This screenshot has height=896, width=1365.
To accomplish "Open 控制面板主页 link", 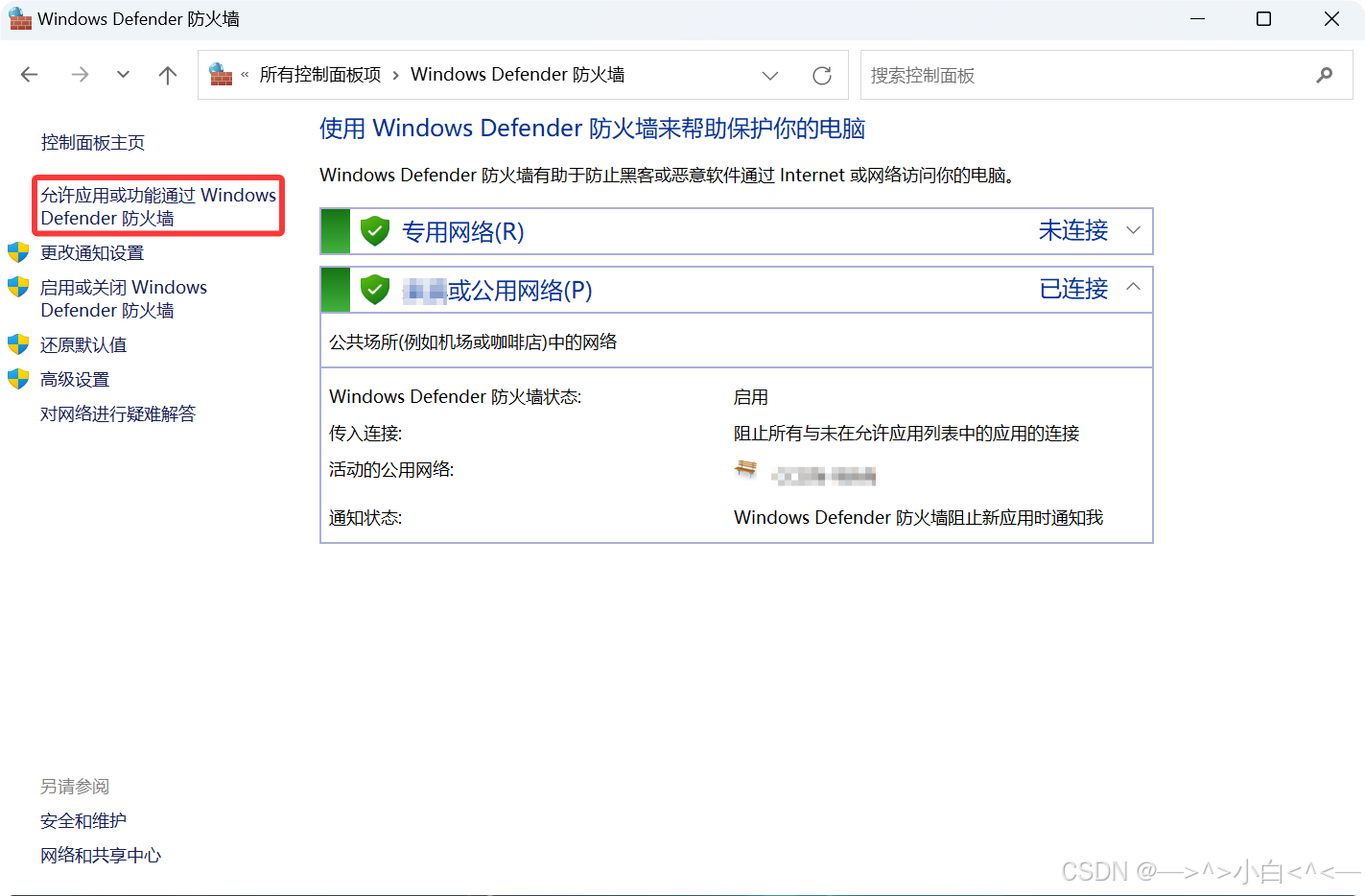I will coord(93,143).
